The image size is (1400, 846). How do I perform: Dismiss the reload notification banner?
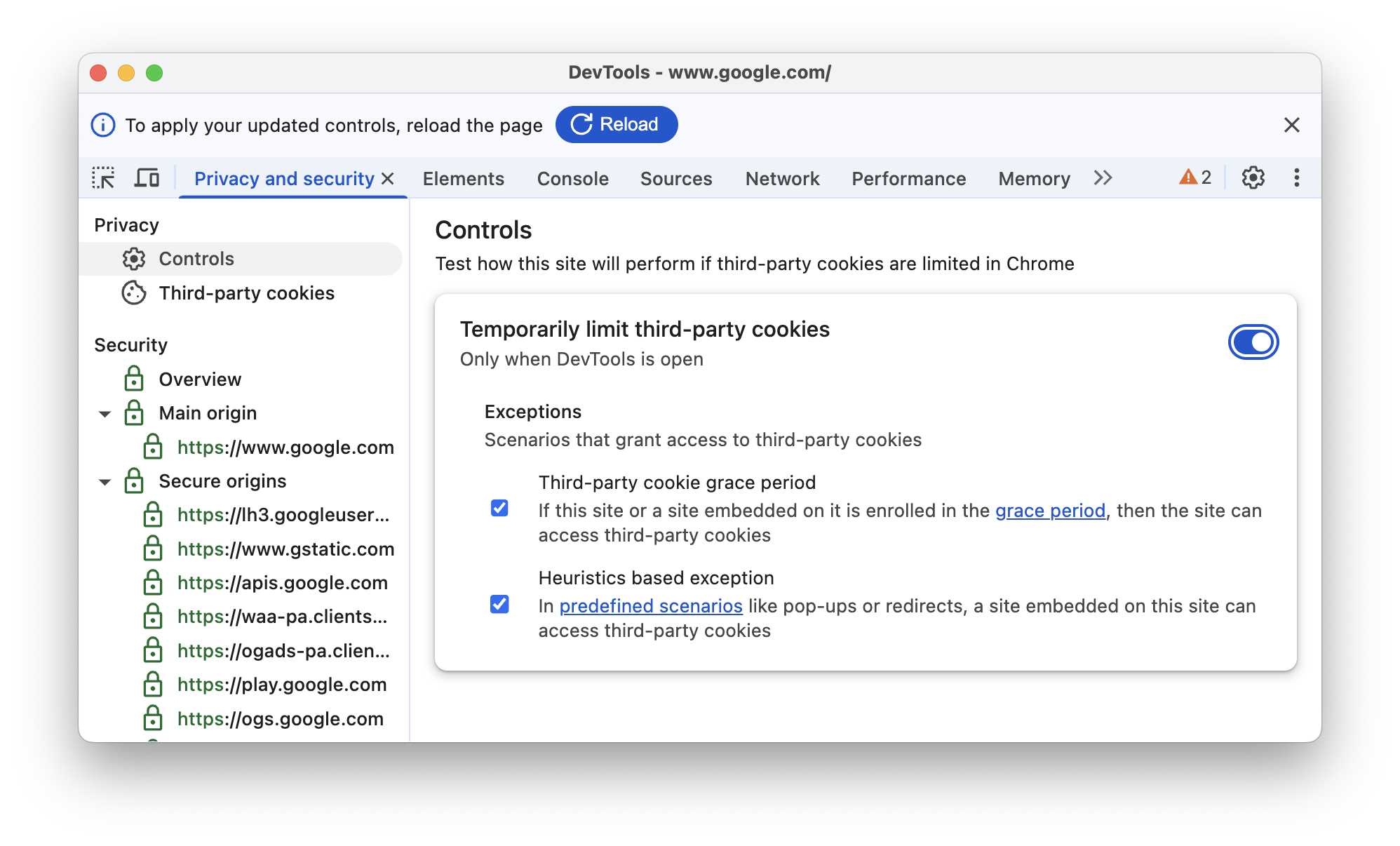1292,124
